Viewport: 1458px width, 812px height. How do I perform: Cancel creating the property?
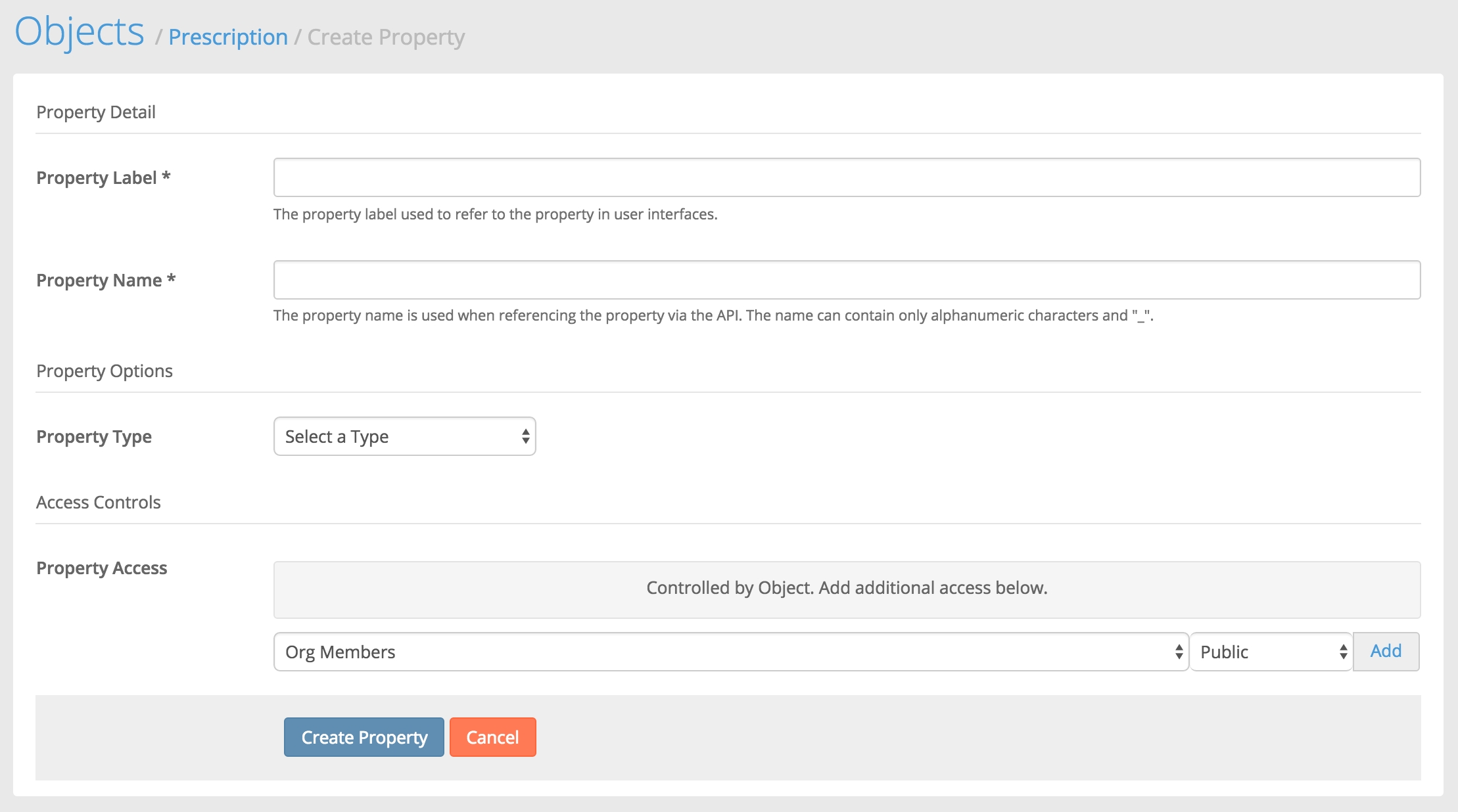pos(493,737)
